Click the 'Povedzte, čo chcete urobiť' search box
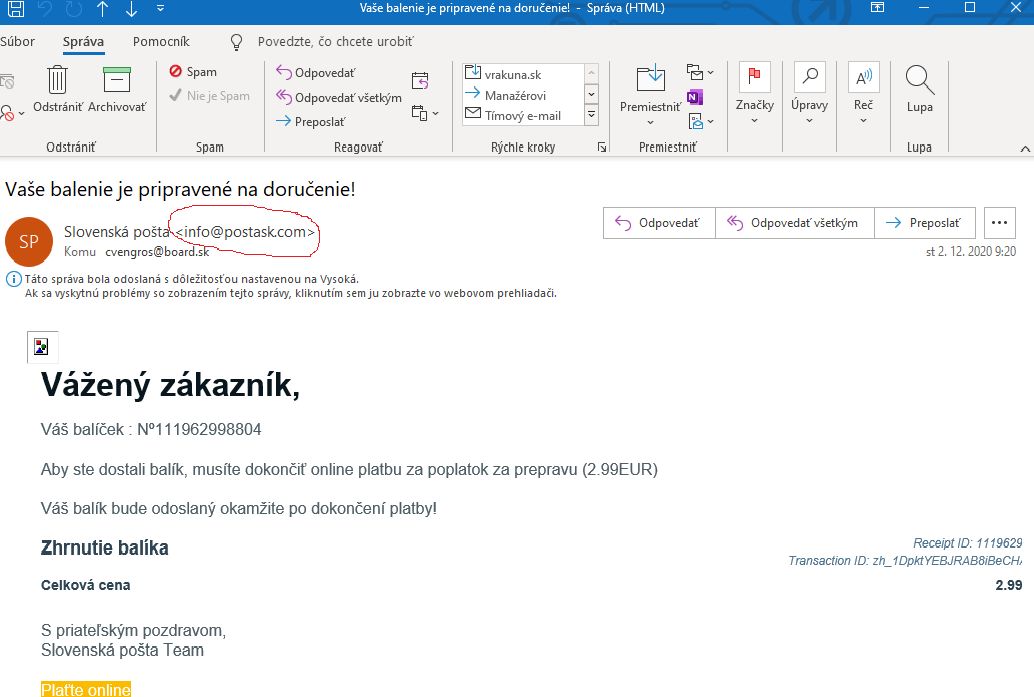 336,42
